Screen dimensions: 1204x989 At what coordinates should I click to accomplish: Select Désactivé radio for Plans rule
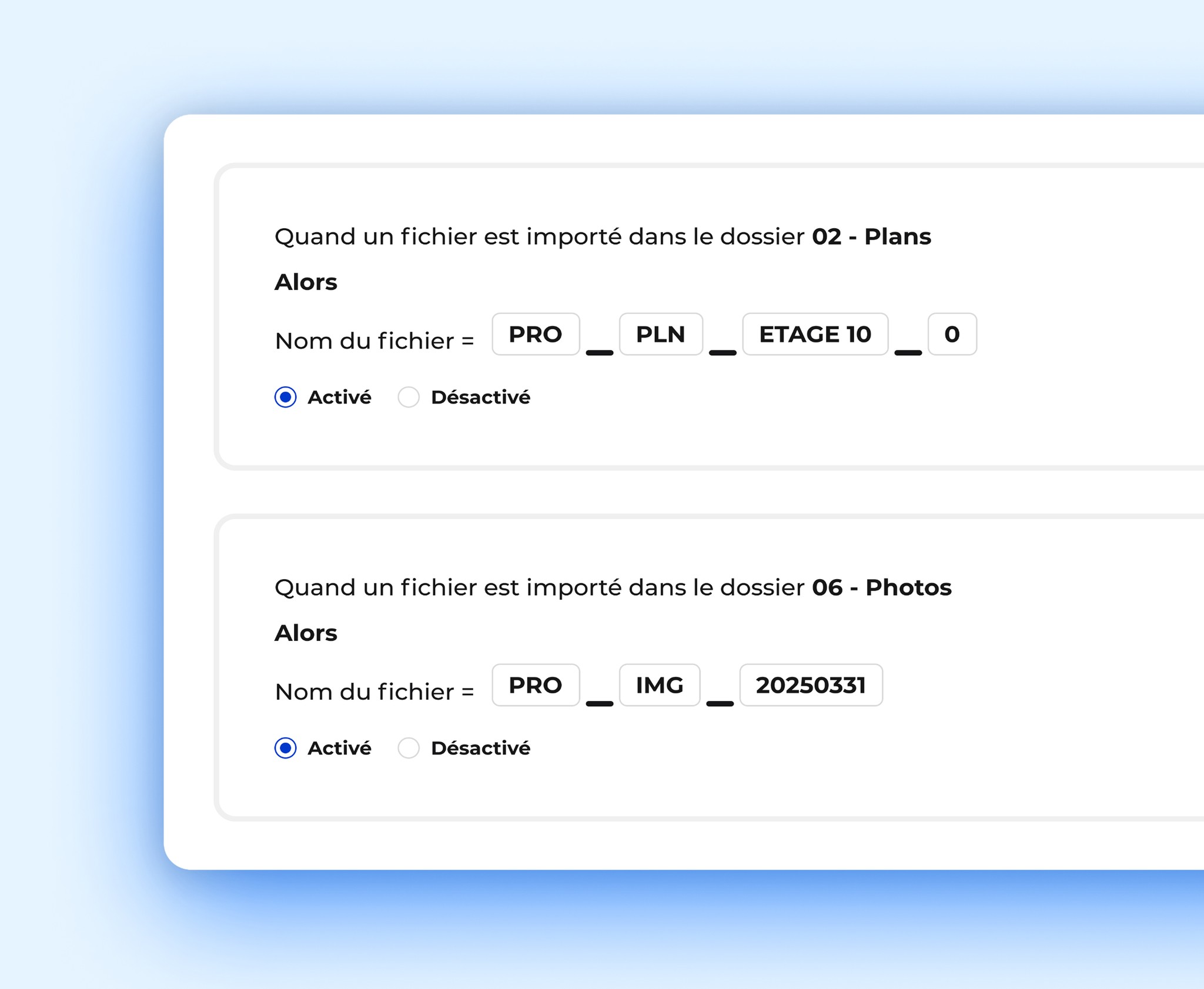point(409,397)
